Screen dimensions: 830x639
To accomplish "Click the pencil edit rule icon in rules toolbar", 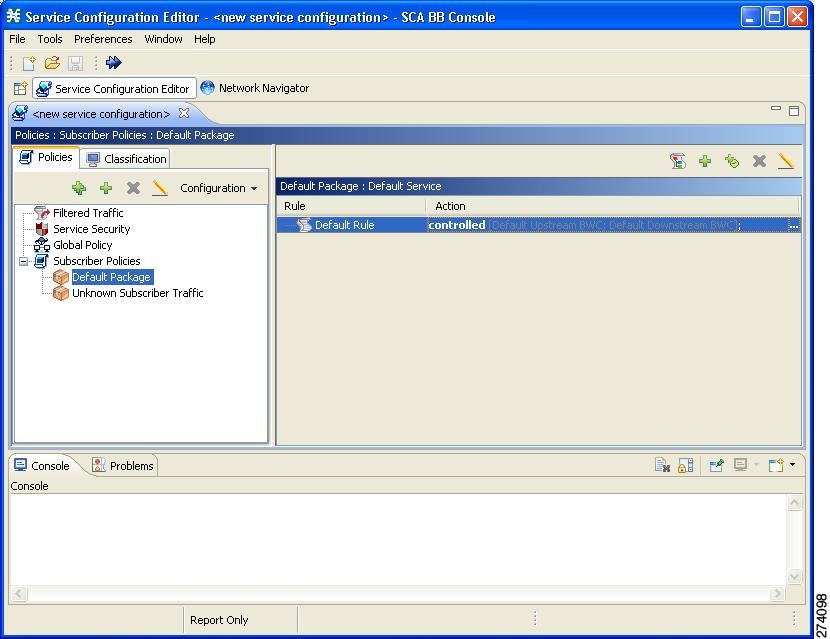I will click(x=786, y=161).
